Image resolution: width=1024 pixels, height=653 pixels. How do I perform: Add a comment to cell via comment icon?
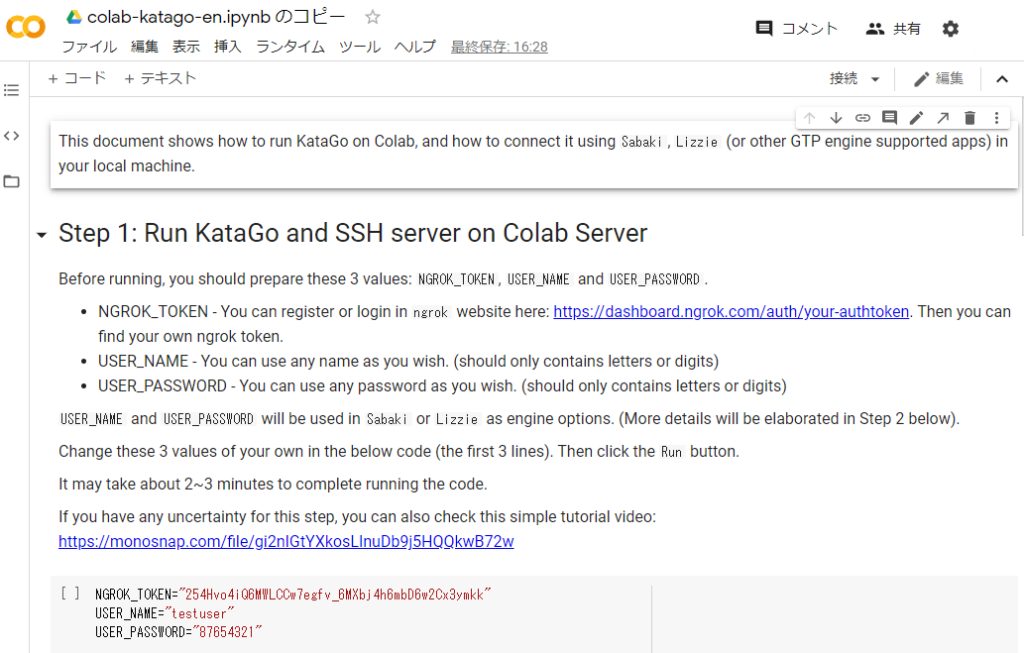tap(889, 118)
